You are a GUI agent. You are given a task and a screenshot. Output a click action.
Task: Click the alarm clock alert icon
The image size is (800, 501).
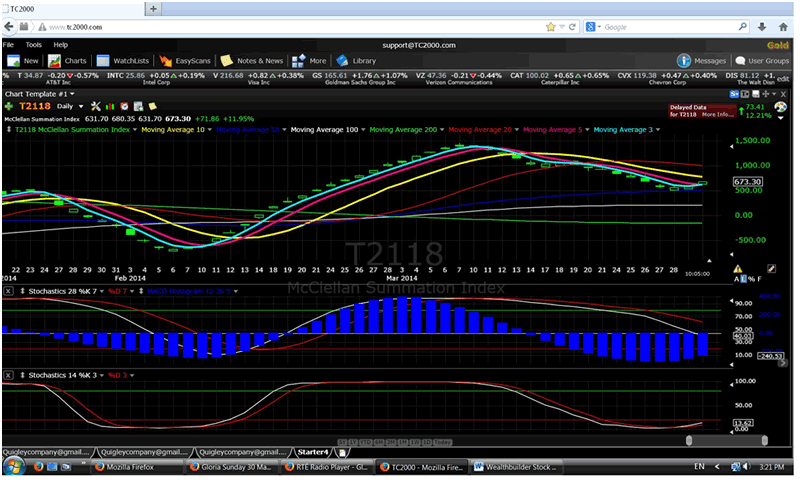coord(124,106)
